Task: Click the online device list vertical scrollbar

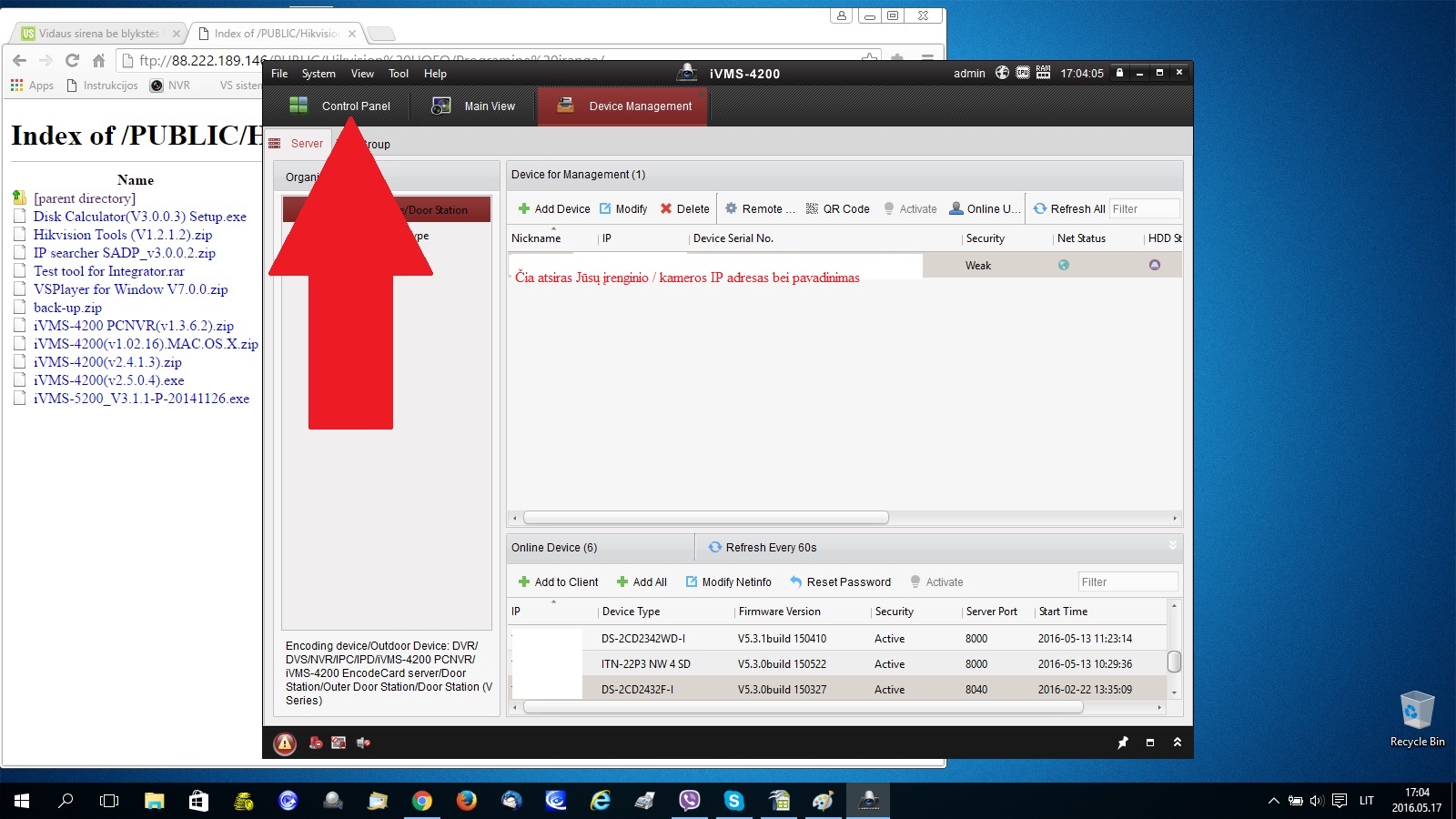Action: pyautogui.click(x=1174, y=662)
